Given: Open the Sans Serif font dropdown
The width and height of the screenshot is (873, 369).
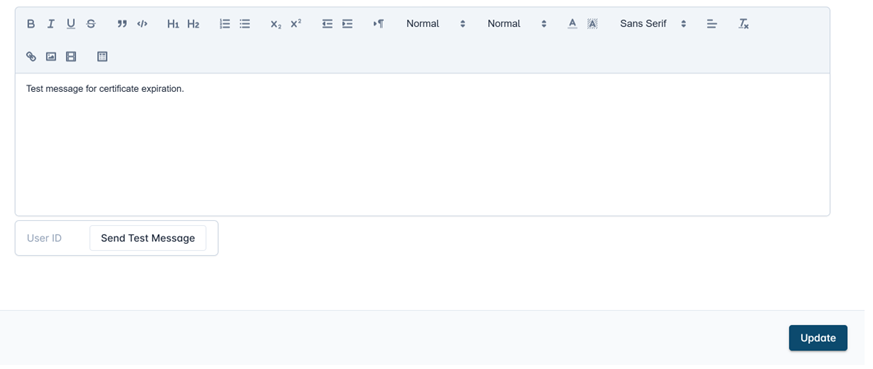Looking at the screenshot, I should (653, 24).
